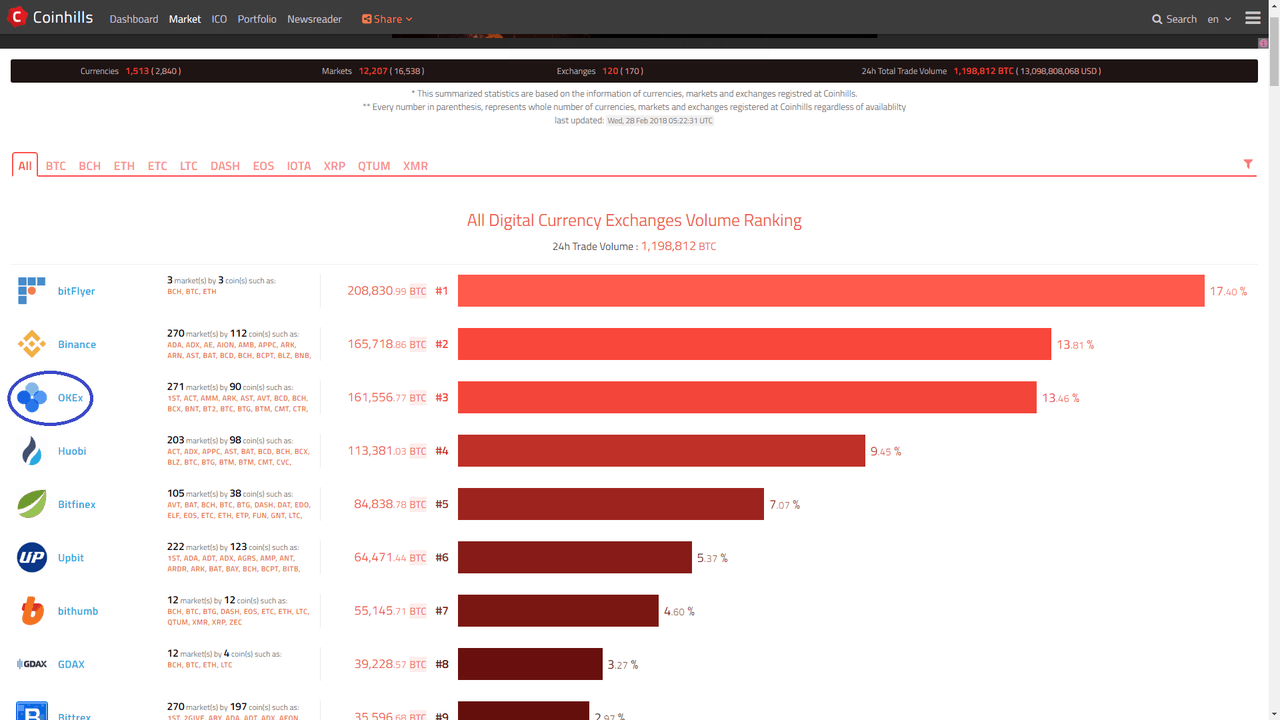
Task: Click Upbit's 5.37% volume bar
Action: (575, 557)
